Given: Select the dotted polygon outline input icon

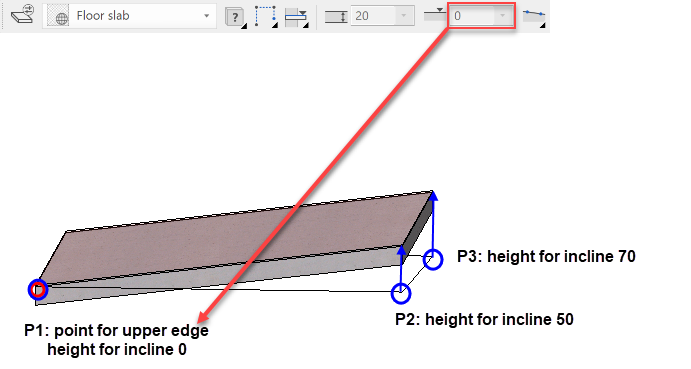Looking at the screenshot, I should (x=266, y=16).
